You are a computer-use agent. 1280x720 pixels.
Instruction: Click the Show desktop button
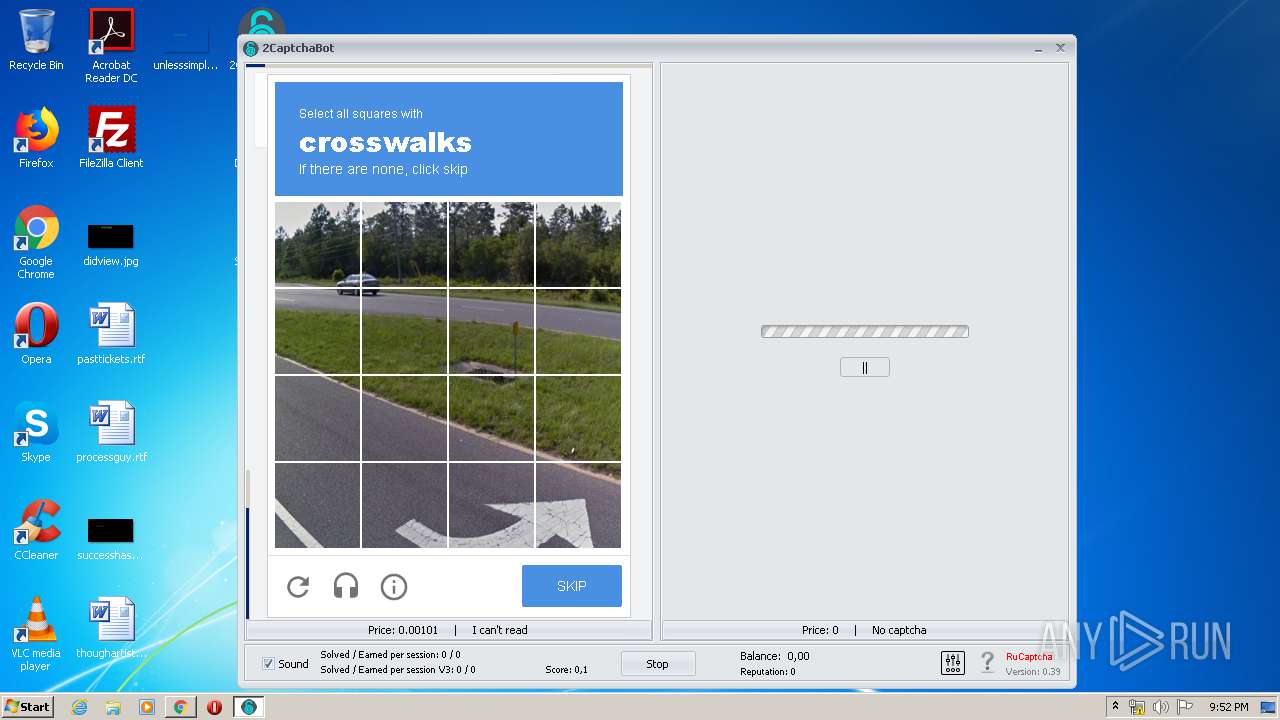pyautogui.click(x=1269, y=707)
